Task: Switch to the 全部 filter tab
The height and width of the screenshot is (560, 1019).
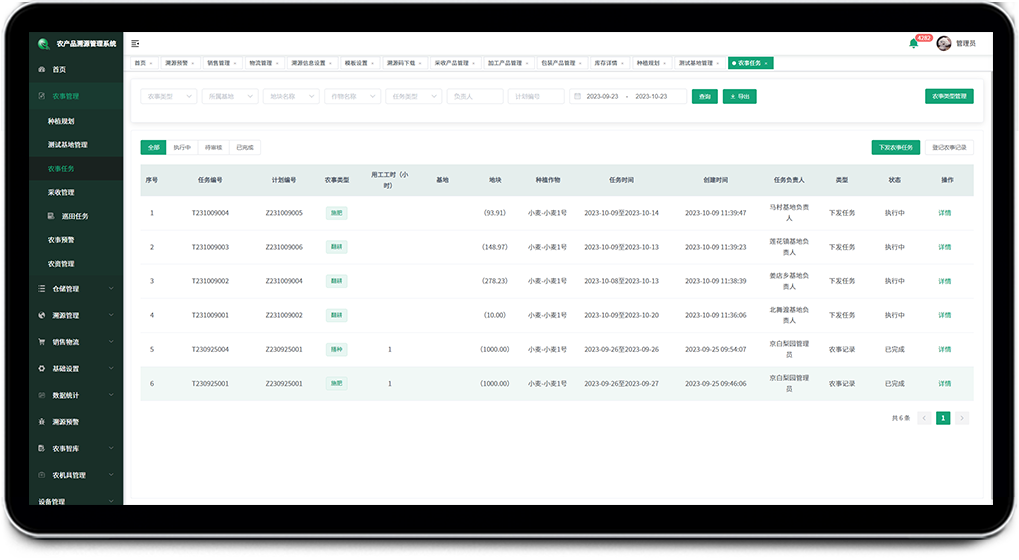Action: click(153, 147)
